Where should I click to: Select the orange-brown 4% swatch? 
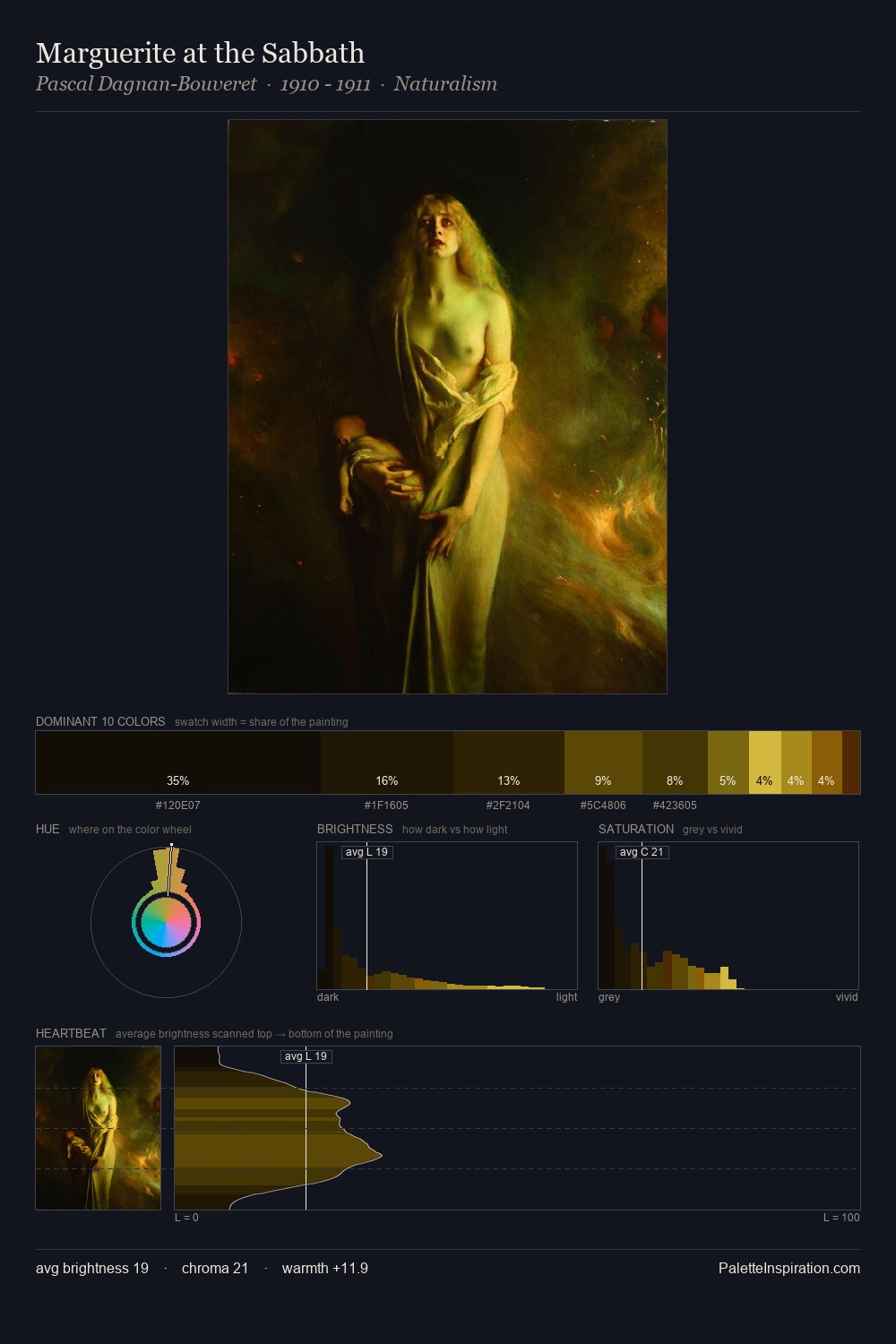[x=827, y=762]
